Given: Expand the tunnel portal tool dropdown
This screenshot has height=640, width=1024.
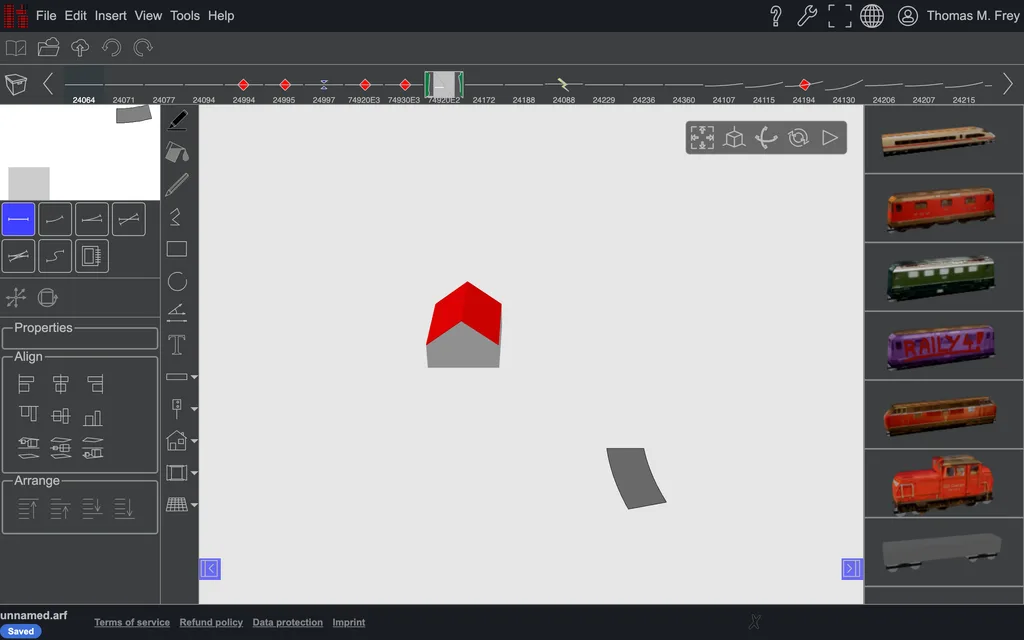Looking at the screenshot, I should click(194, 473).
